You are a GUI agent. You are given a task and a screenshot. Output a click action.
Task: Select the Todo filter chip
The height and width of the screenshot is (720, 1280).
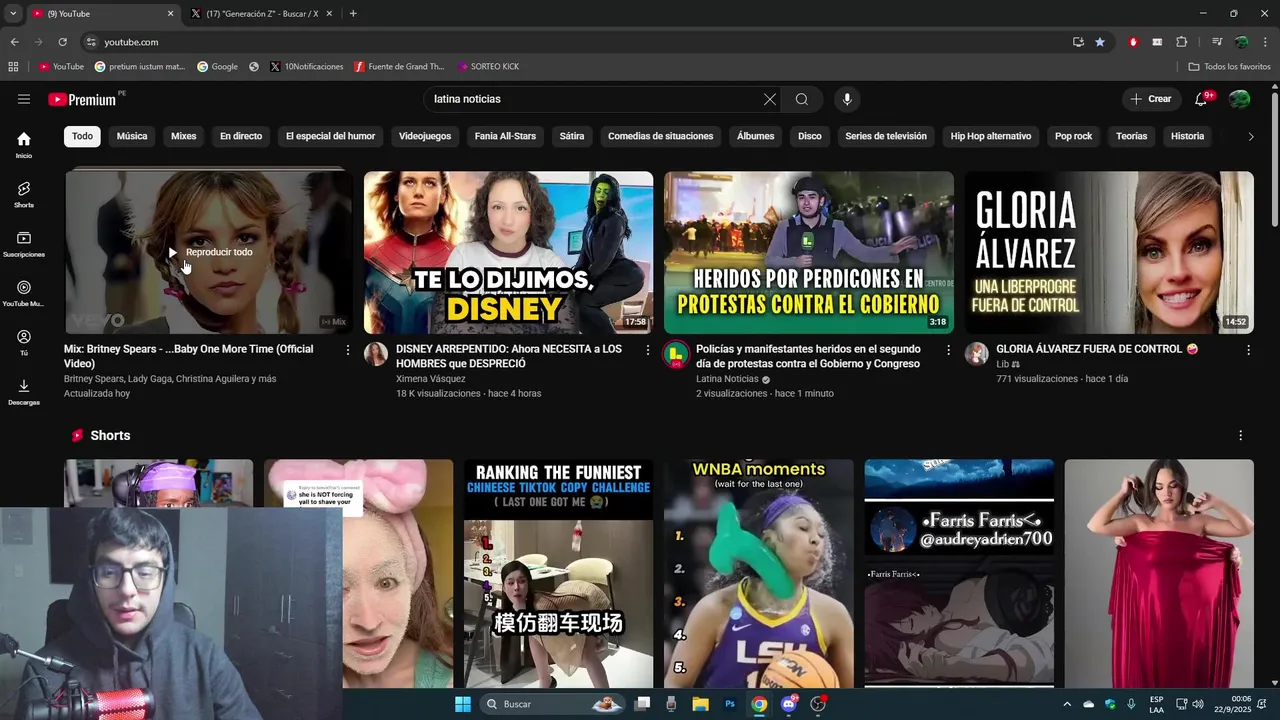82,136
